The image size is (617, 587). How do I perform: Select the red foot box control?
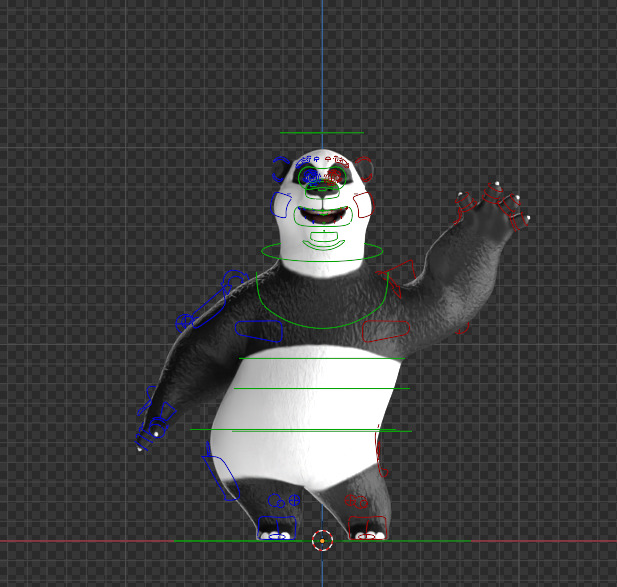point(368,528)
